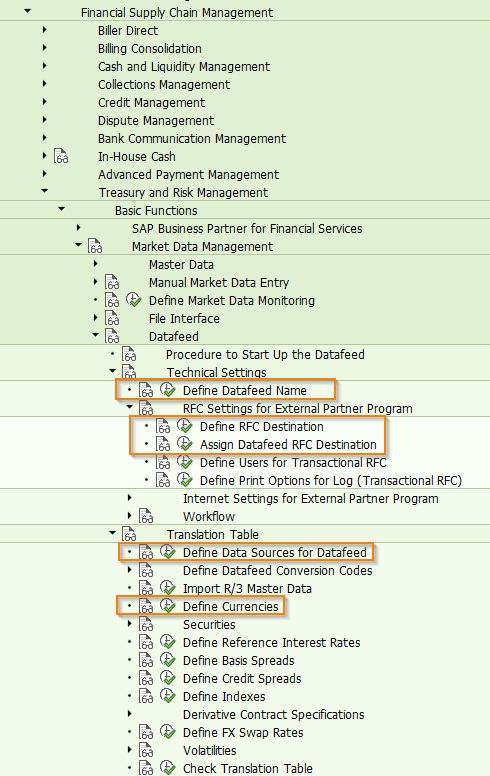490x776 pixels.
Task: Select Define Data Sources for Datafeed text
Action: click(x=275, y=552)
